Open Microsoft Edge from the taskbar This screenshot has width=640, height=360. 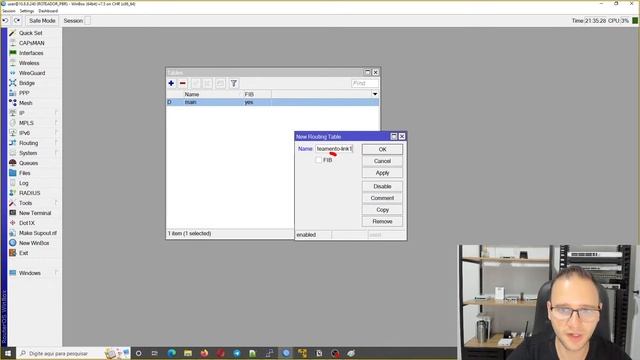[x=171, y=353]
